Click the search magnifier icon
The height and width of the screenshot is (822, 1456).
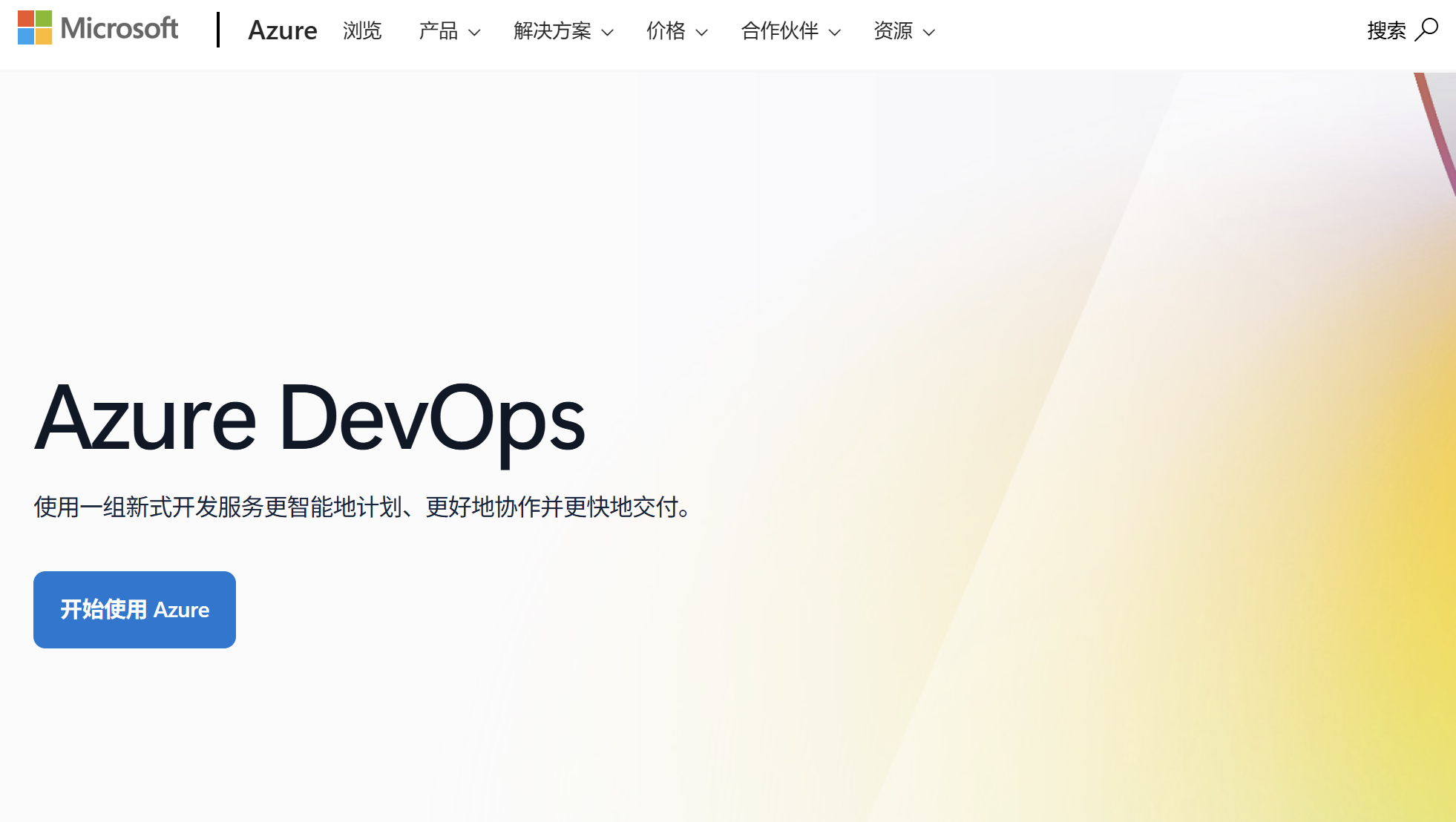point(1426,30)
